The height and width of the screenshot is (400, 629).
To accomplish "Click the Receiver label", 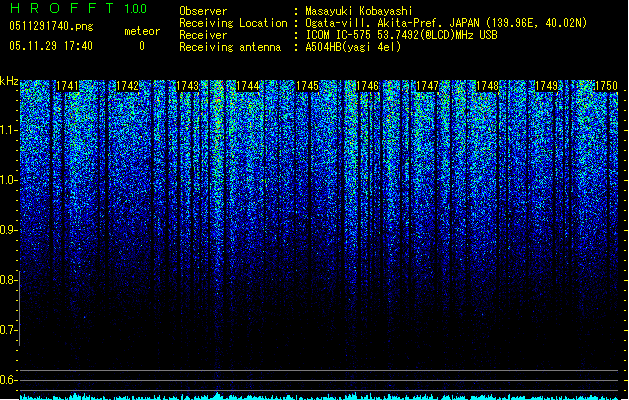I will (203, 35).
